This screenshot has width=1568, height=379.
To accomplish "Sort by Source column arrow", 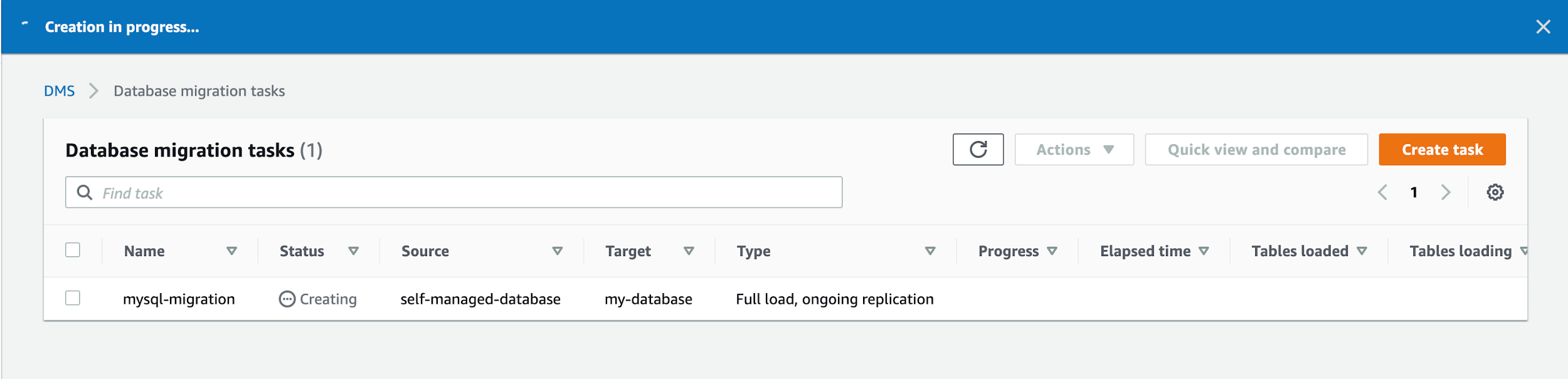I will [x=557, y=251].
